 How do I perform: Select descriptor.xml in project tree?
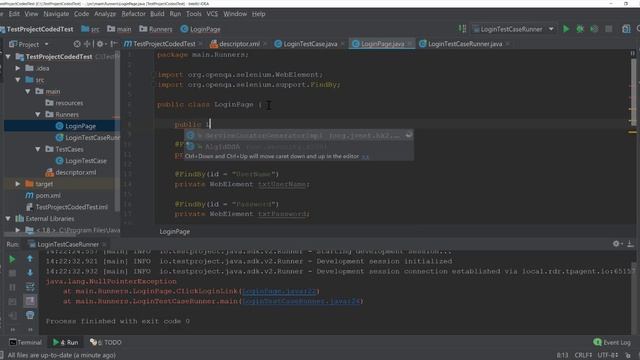point(76,172)
